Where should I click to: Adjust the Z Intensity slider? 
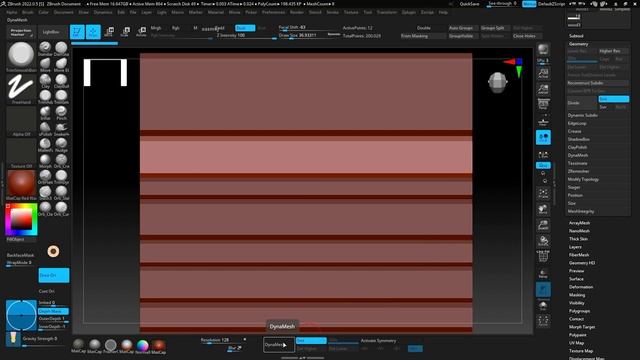[246, 36]
